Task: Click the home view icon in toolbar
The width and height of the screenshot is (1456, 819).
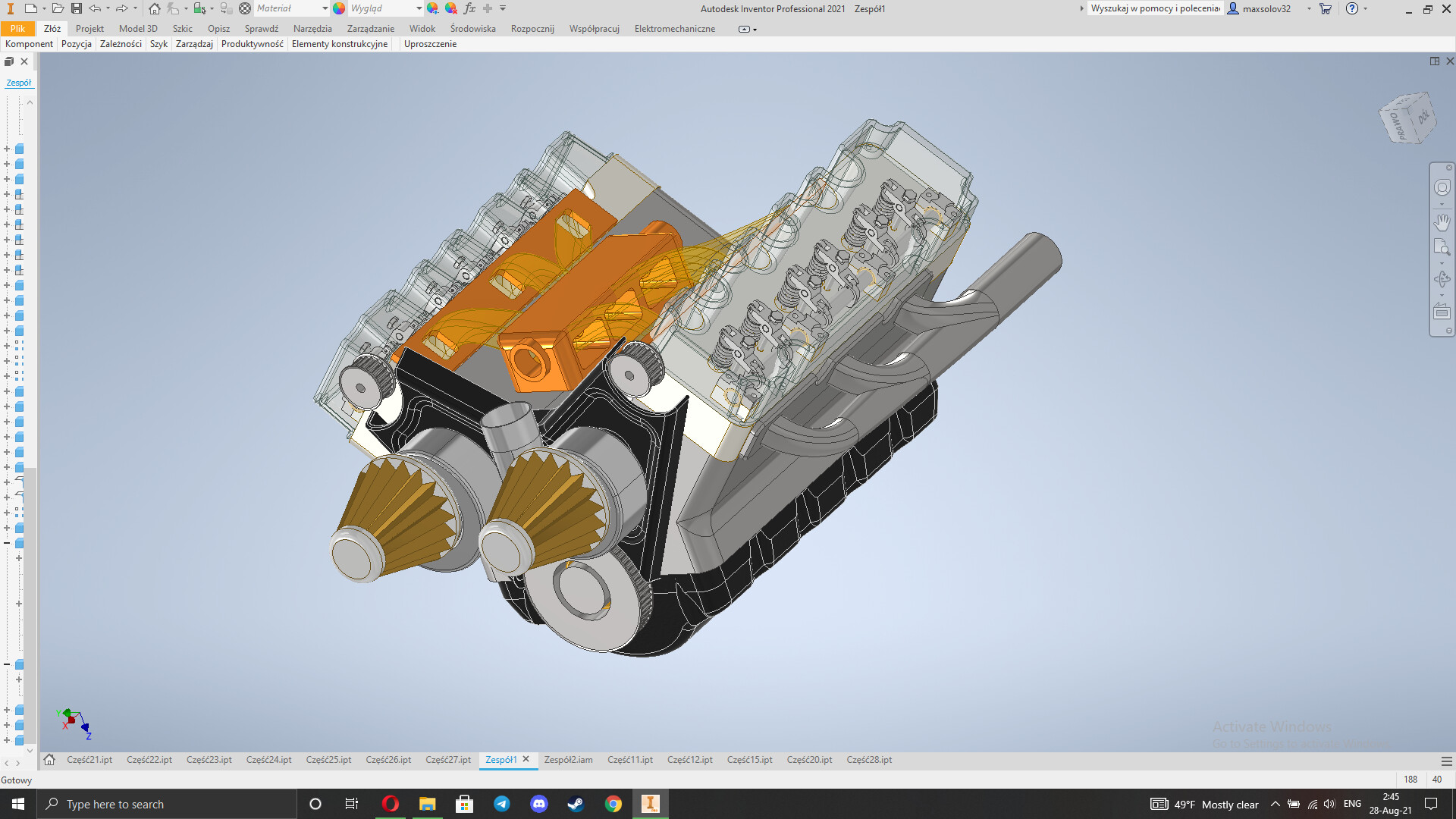Action: click(x=155, y=8)
